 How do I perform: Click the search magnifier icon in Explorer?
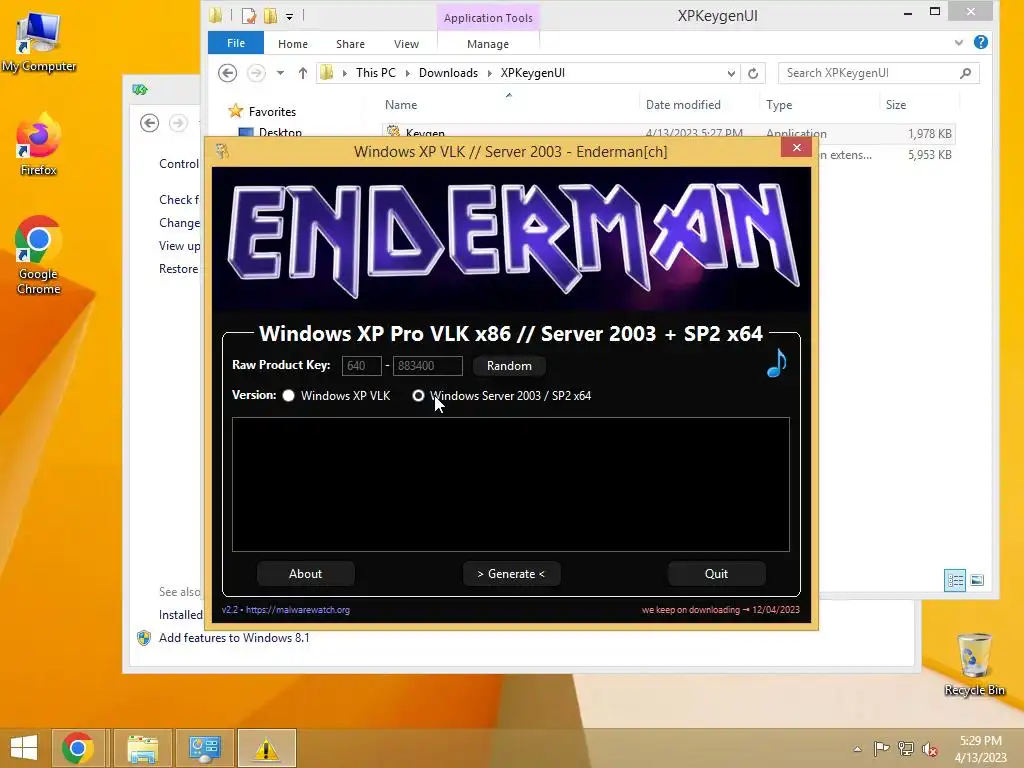[966, 73]
